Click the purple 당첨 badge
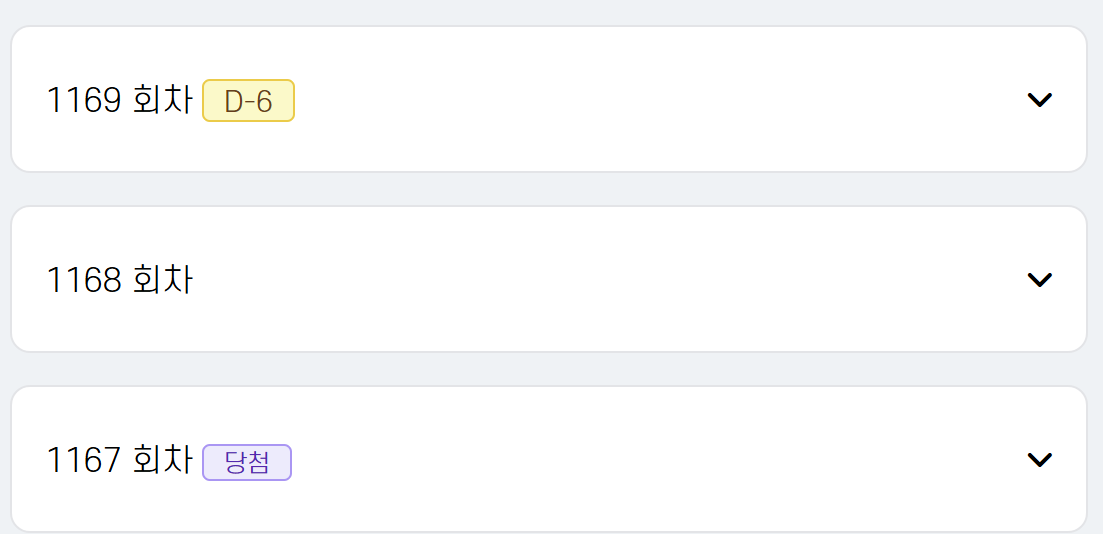The height and width of the screenshot is (534, 1103). pos(247,462)
